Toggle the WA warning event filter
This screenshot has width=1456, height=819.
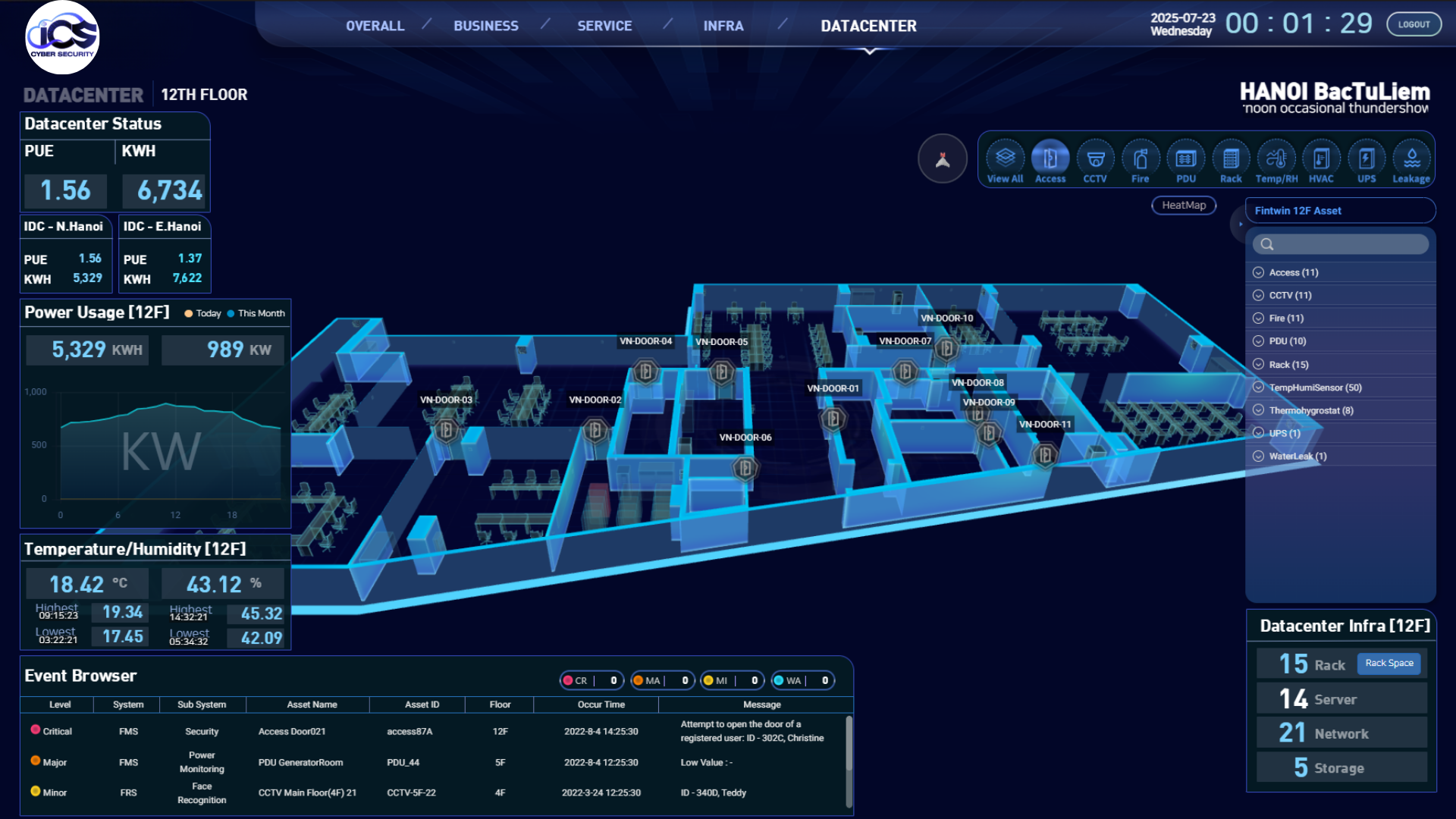[803, 680]
